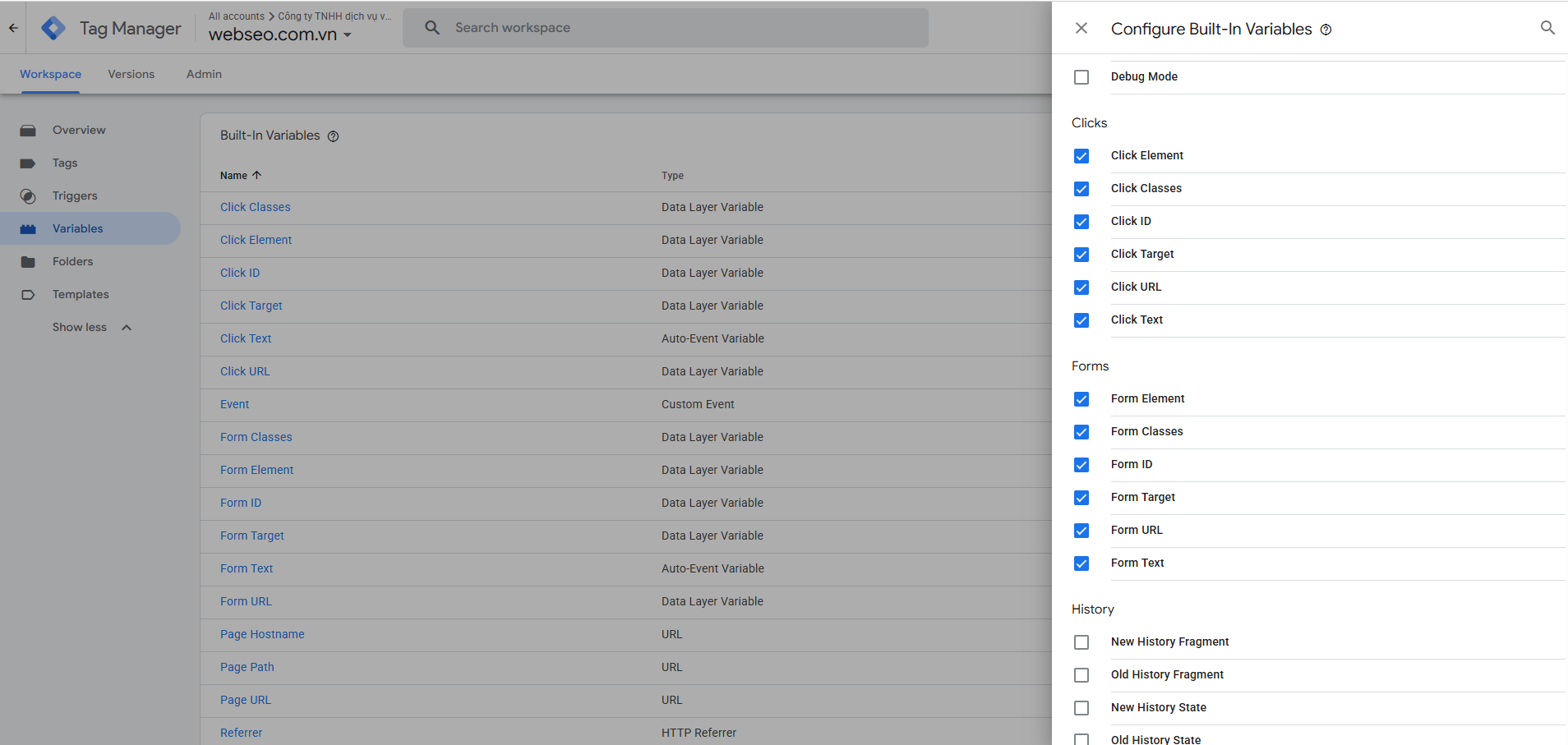The height and width of the screenshot is (745, 1568).
Task: Open Overview in the sidebar
Action: [x=79, y=130]
